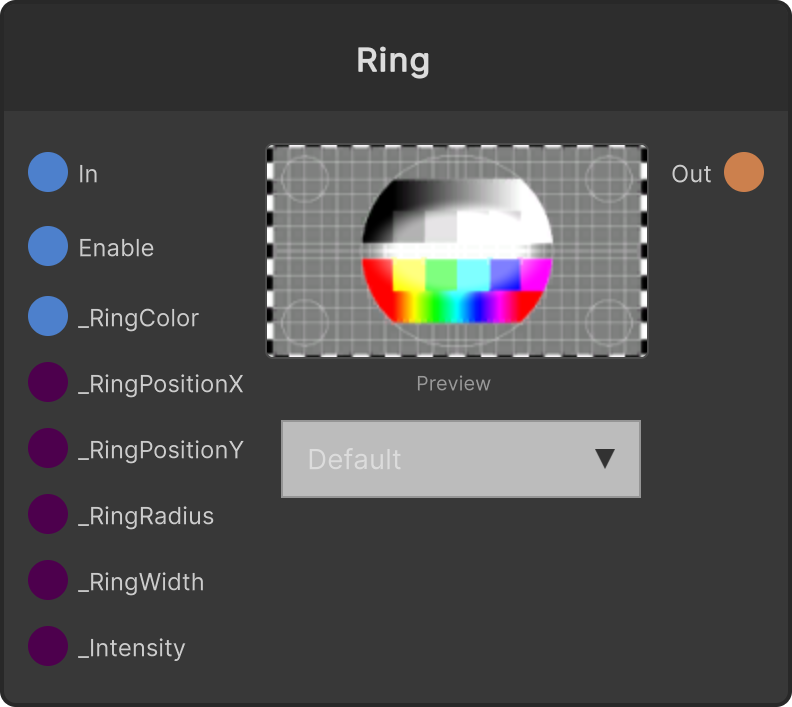Click the _RingRadius label text
Screen dimensions: 792x707
[146, 516]
